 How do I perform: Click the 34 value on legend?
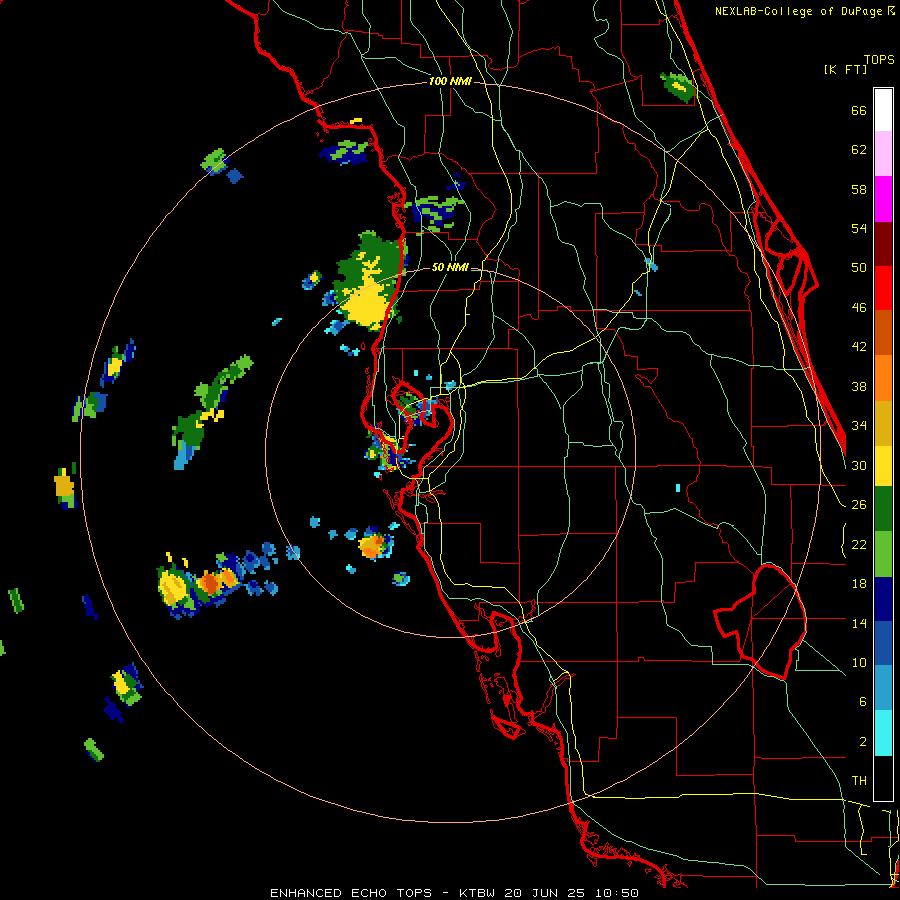tap(859, 425)
